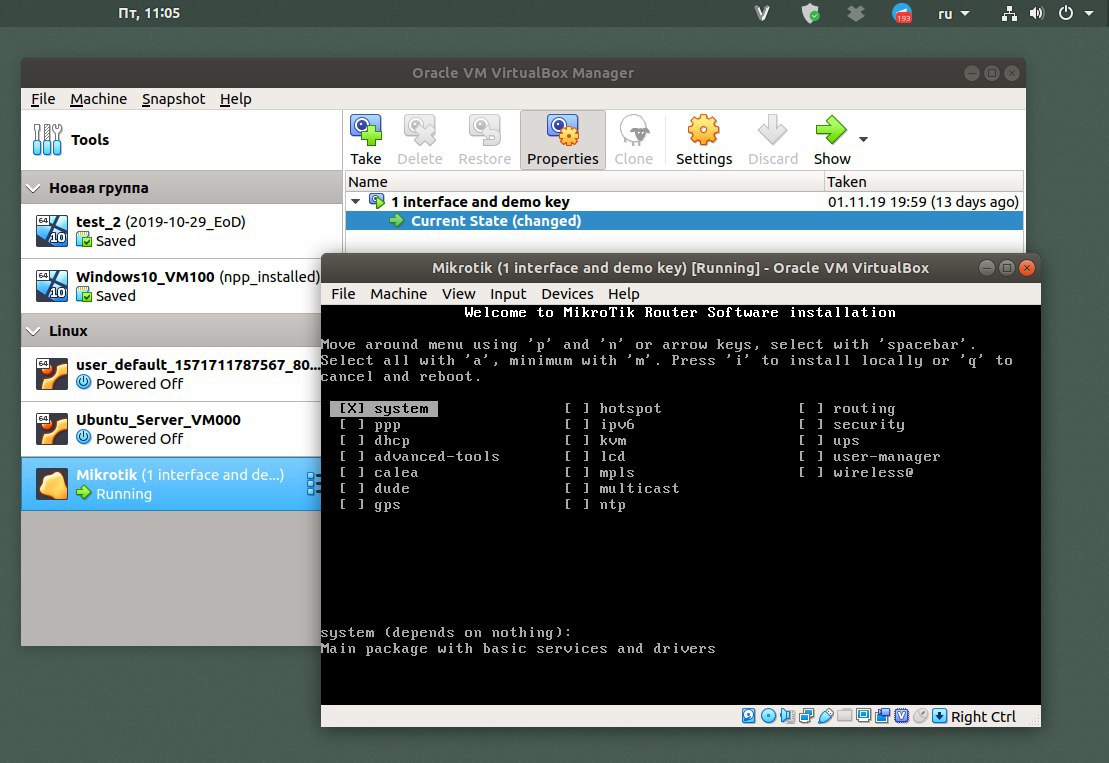Viewport: 1109px width, 763px height.
Task: Click the Taken column header
Action: click(x=924, y=182)
